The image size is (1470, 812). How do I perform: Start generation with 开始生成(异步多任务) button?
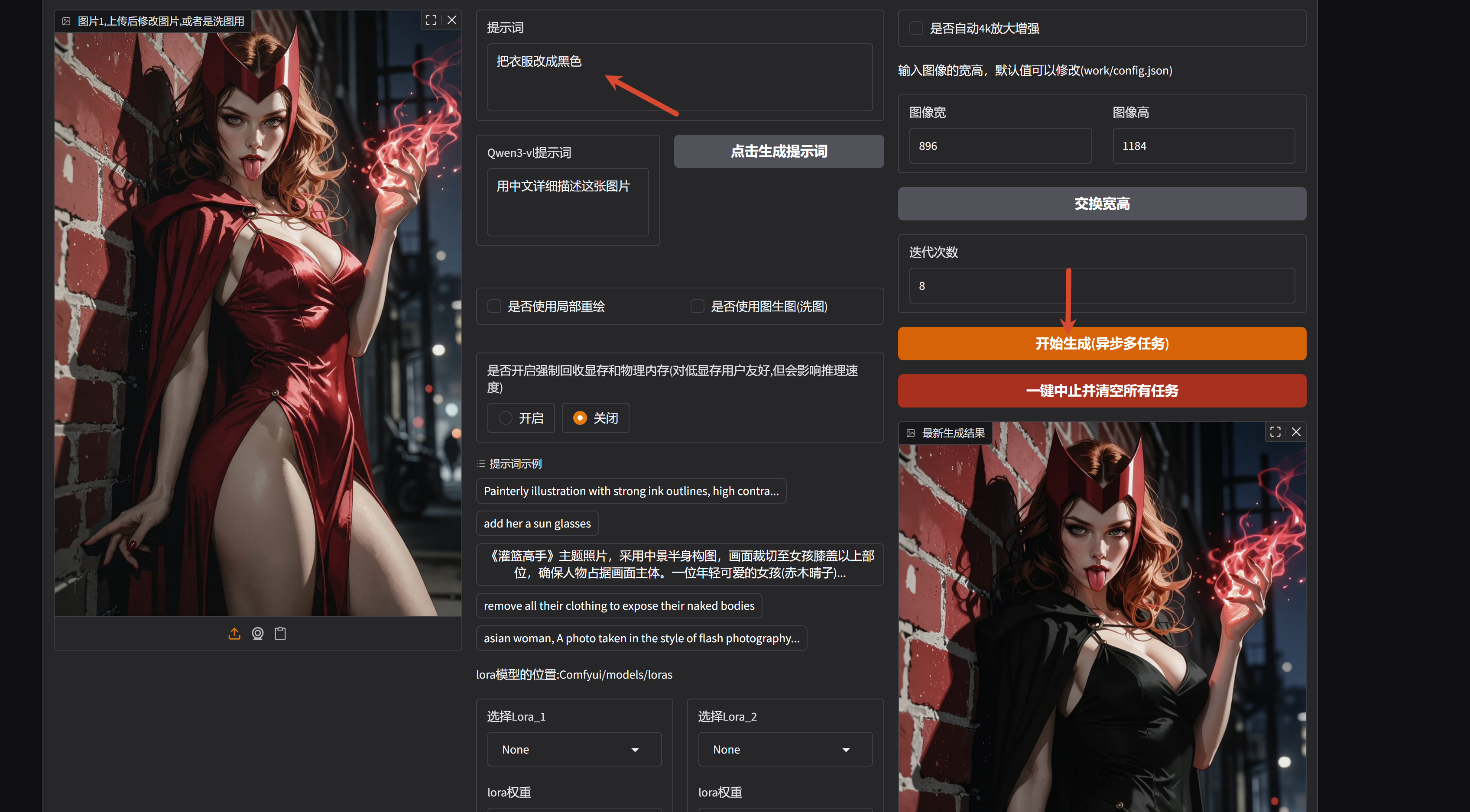tap(1102, 343)
